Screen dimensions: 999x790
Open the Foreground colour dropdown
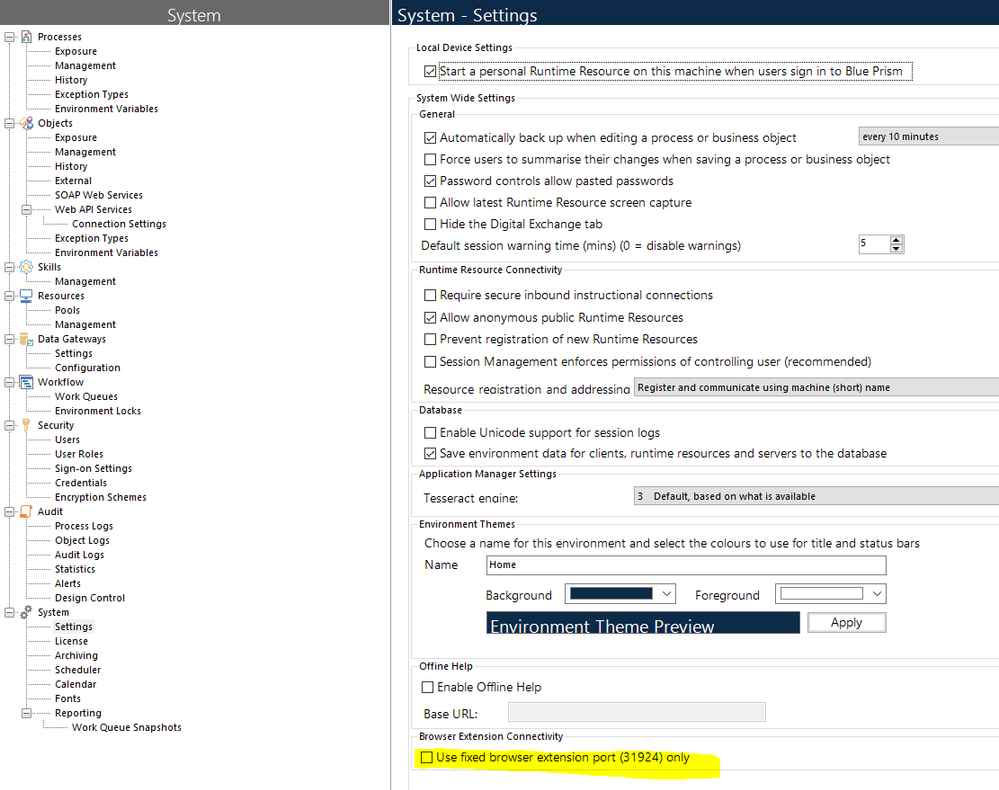877,594
